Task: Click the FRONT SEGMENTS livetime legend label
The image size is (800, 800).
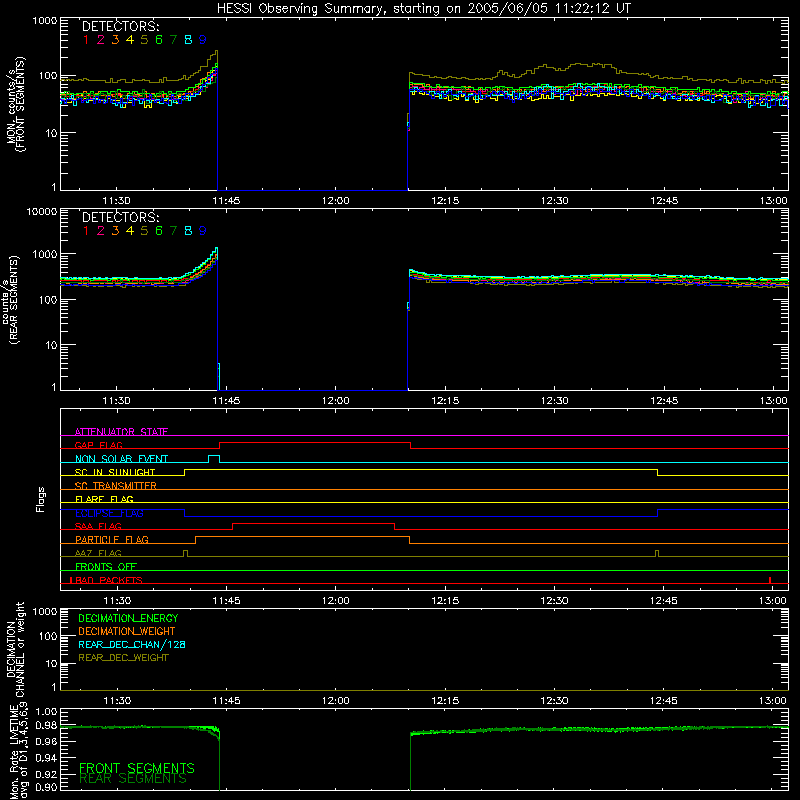Action: 137,768
